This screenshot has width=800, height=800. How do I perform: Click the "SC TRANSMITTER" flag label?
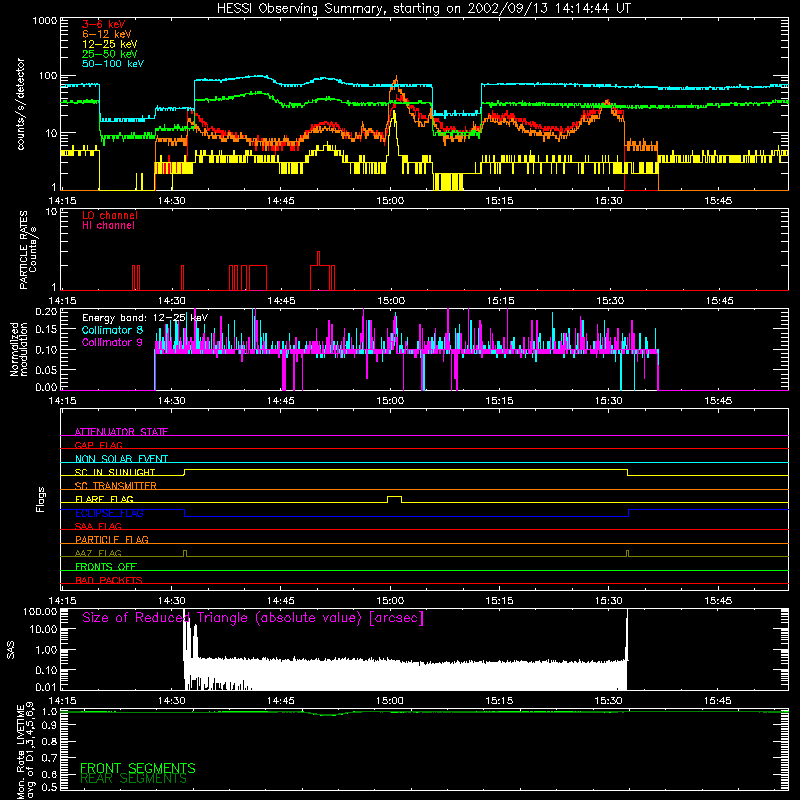pyautogui.click(x=115, y=486)
